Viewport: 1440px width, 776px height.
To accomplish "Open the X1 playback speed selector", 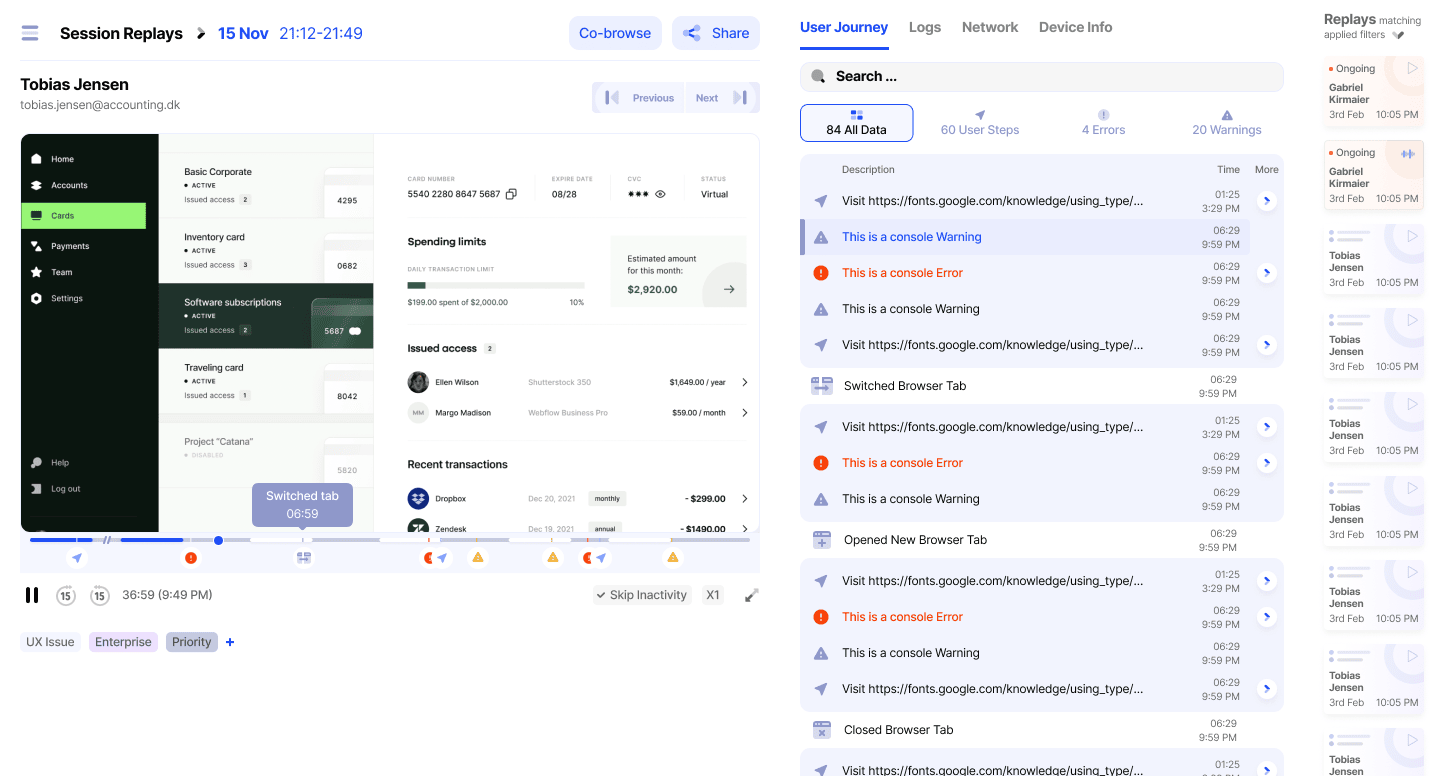I will tap(713, 595).
